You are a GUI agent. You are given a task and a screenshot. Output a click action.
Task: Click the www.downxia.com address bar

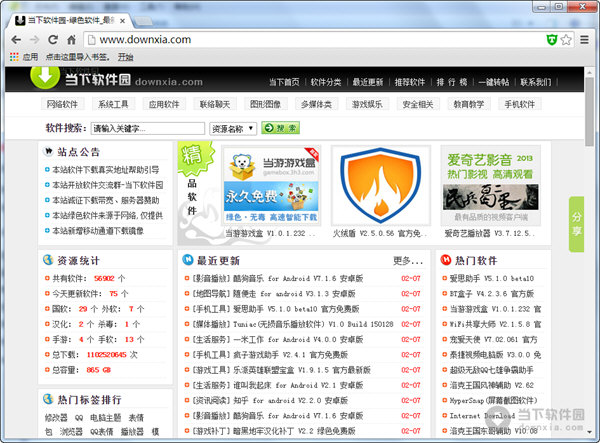[x=314, y=39]
